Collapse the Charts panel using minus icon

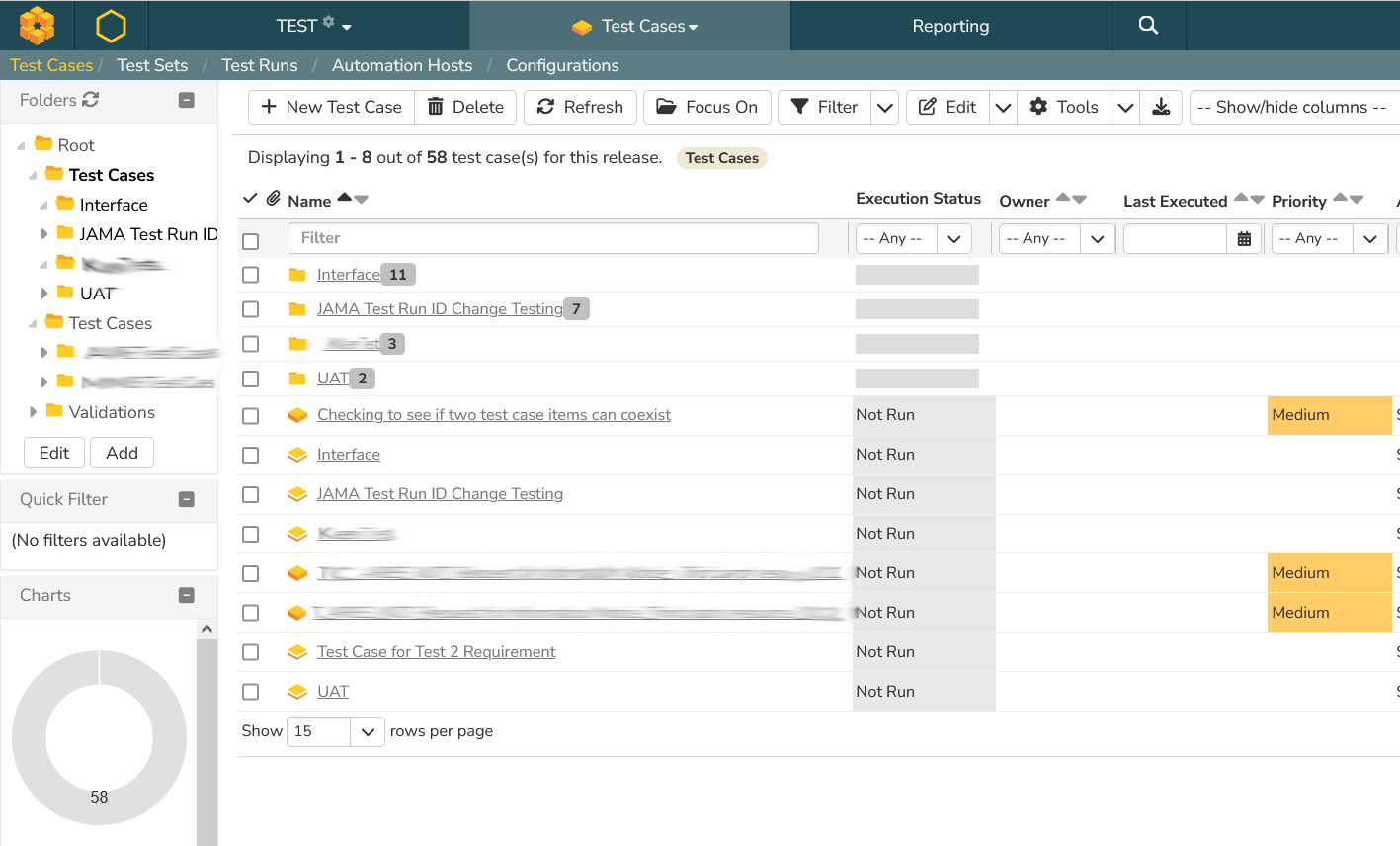(x=186, y=595)
